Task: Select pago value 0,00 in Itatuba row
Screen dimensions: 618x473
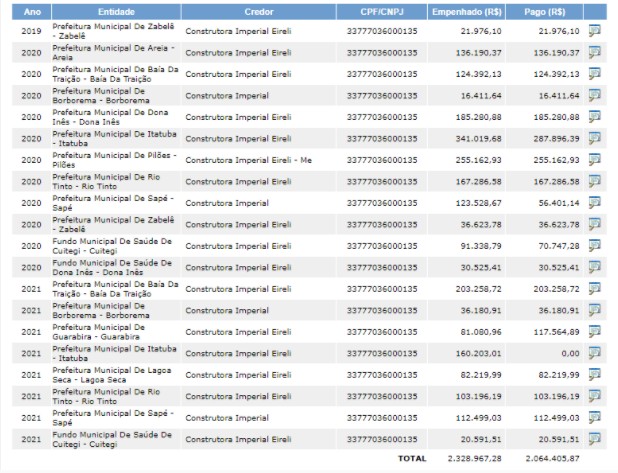Action: click(570, 353)
